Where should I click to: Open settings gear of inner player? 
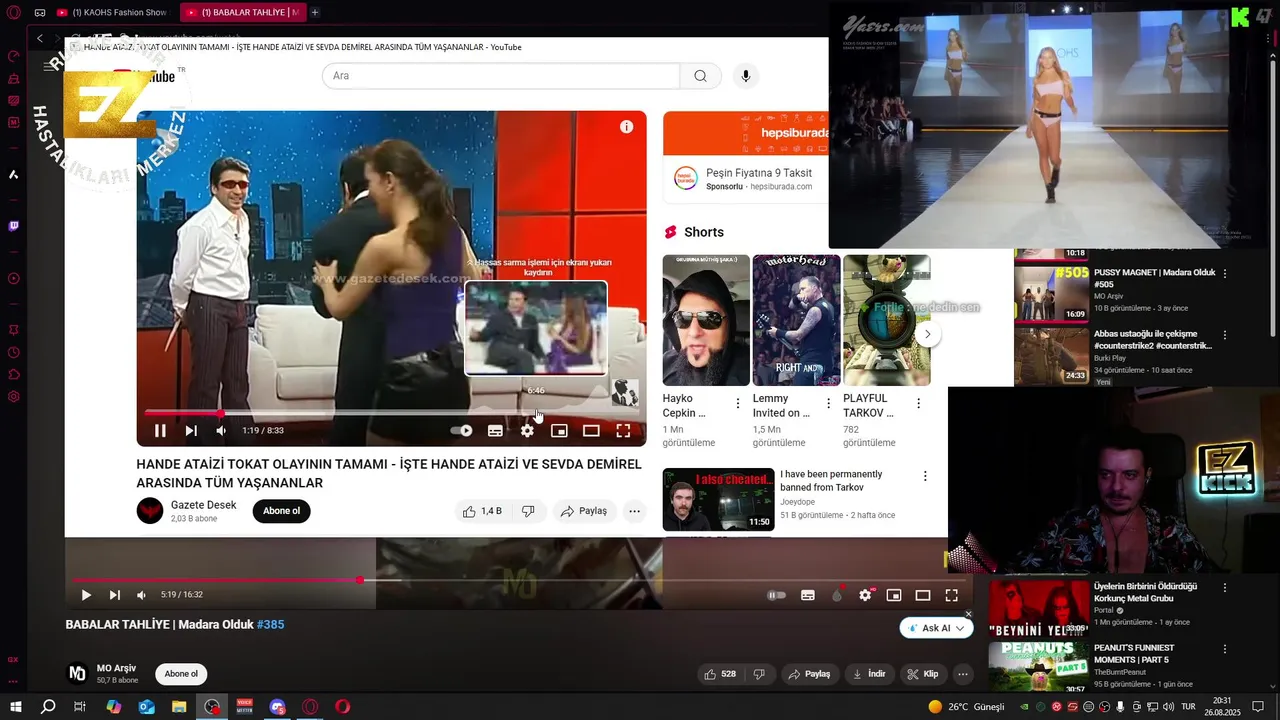tap(527, 431)
